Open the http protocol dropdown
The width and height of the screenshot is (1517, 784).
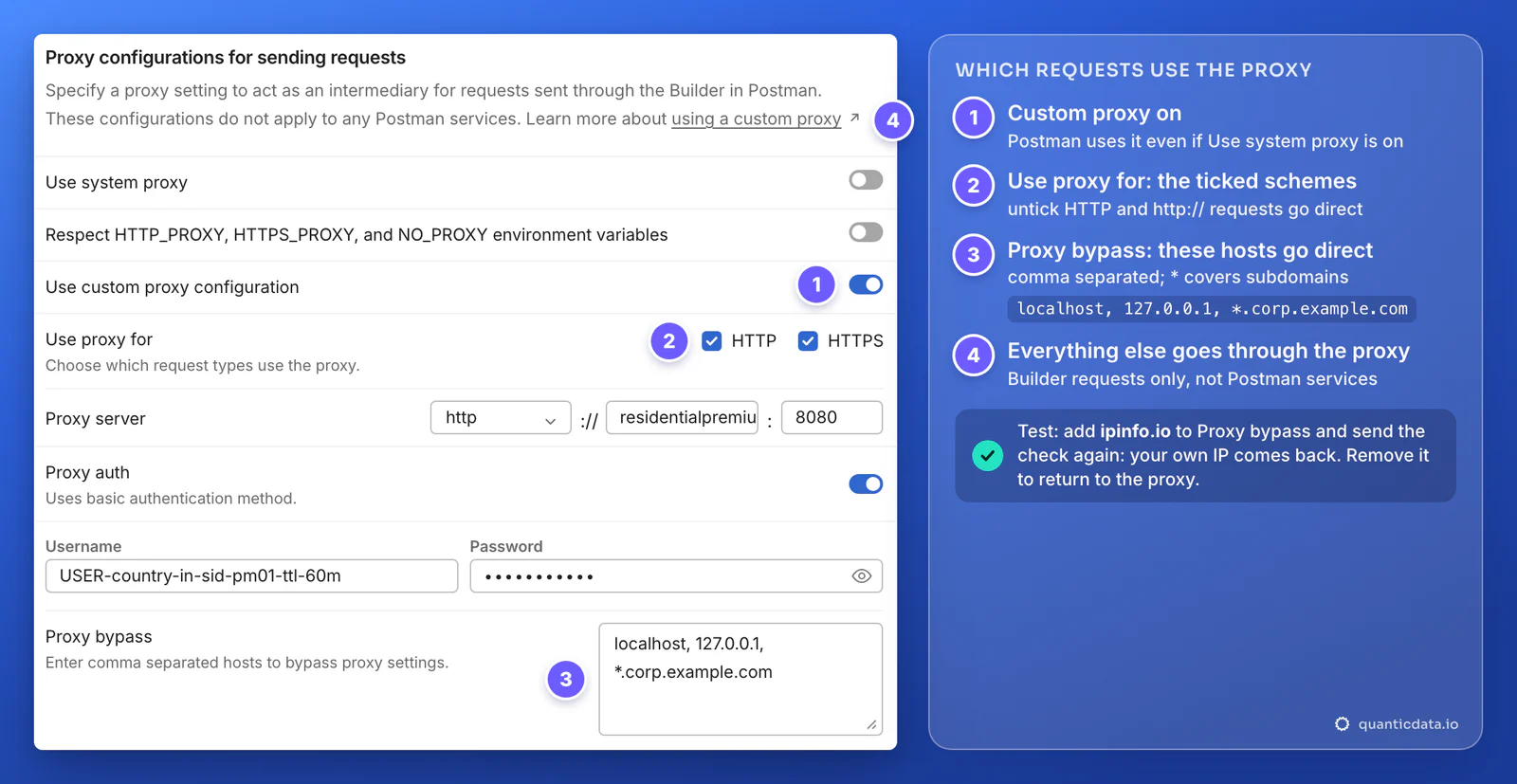pyautogui.click(x=501, y=418)
